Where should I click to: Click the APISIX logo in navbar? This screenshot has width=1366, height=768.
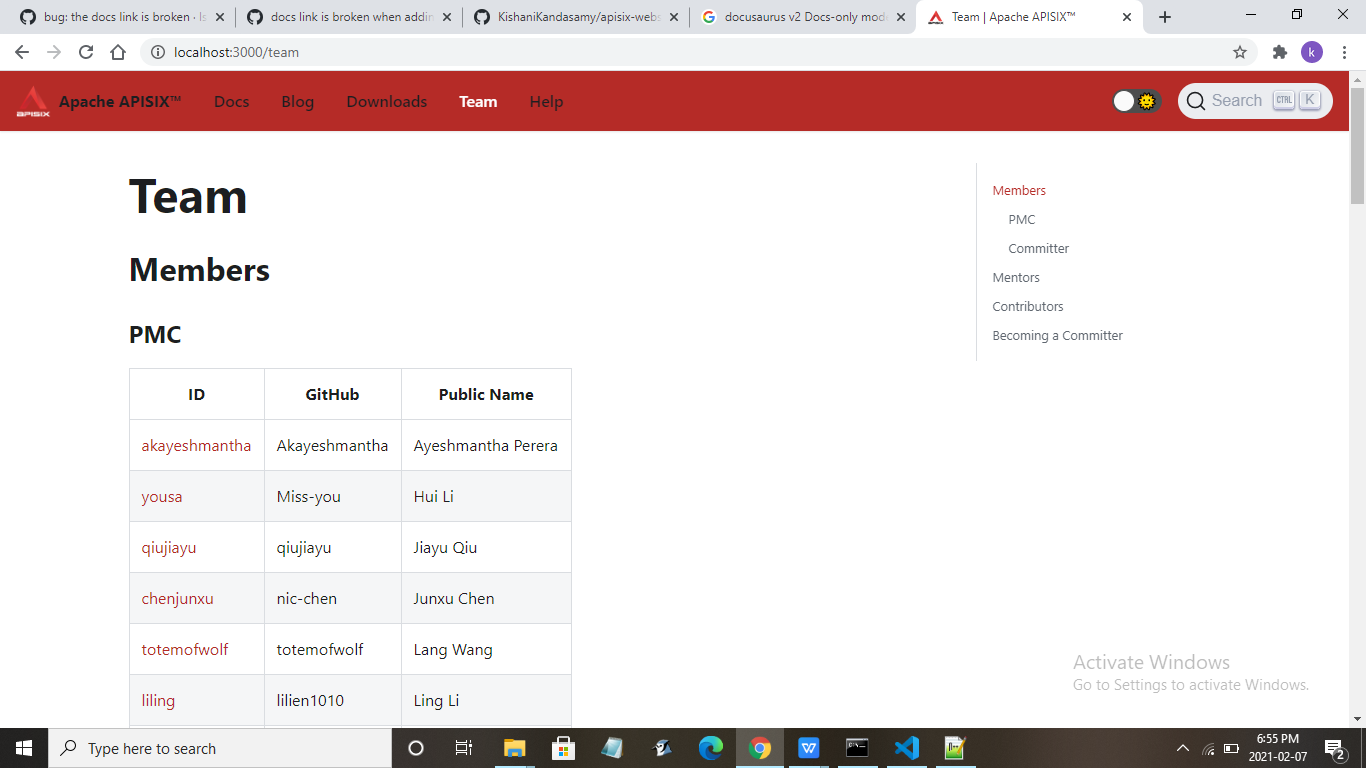click(33, 101)
